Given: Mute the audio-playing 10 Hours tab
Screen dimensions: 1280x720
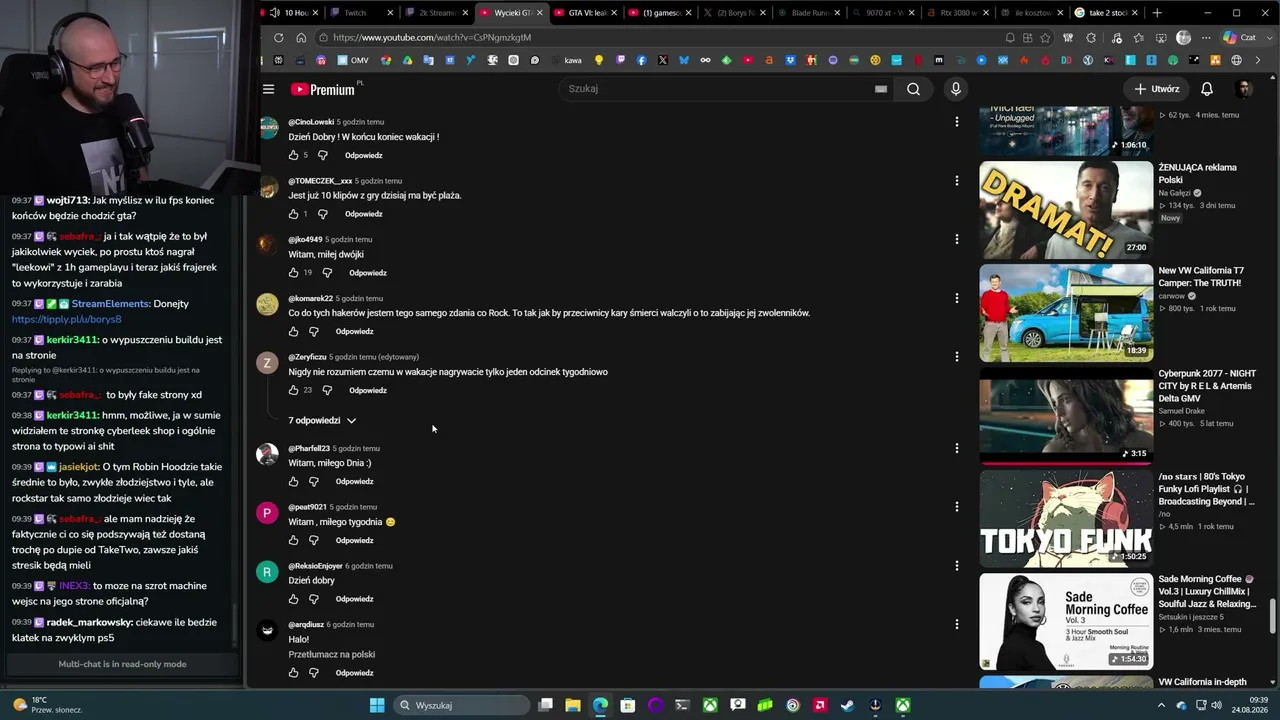Looking at the screenshot, I should (275, 13).
